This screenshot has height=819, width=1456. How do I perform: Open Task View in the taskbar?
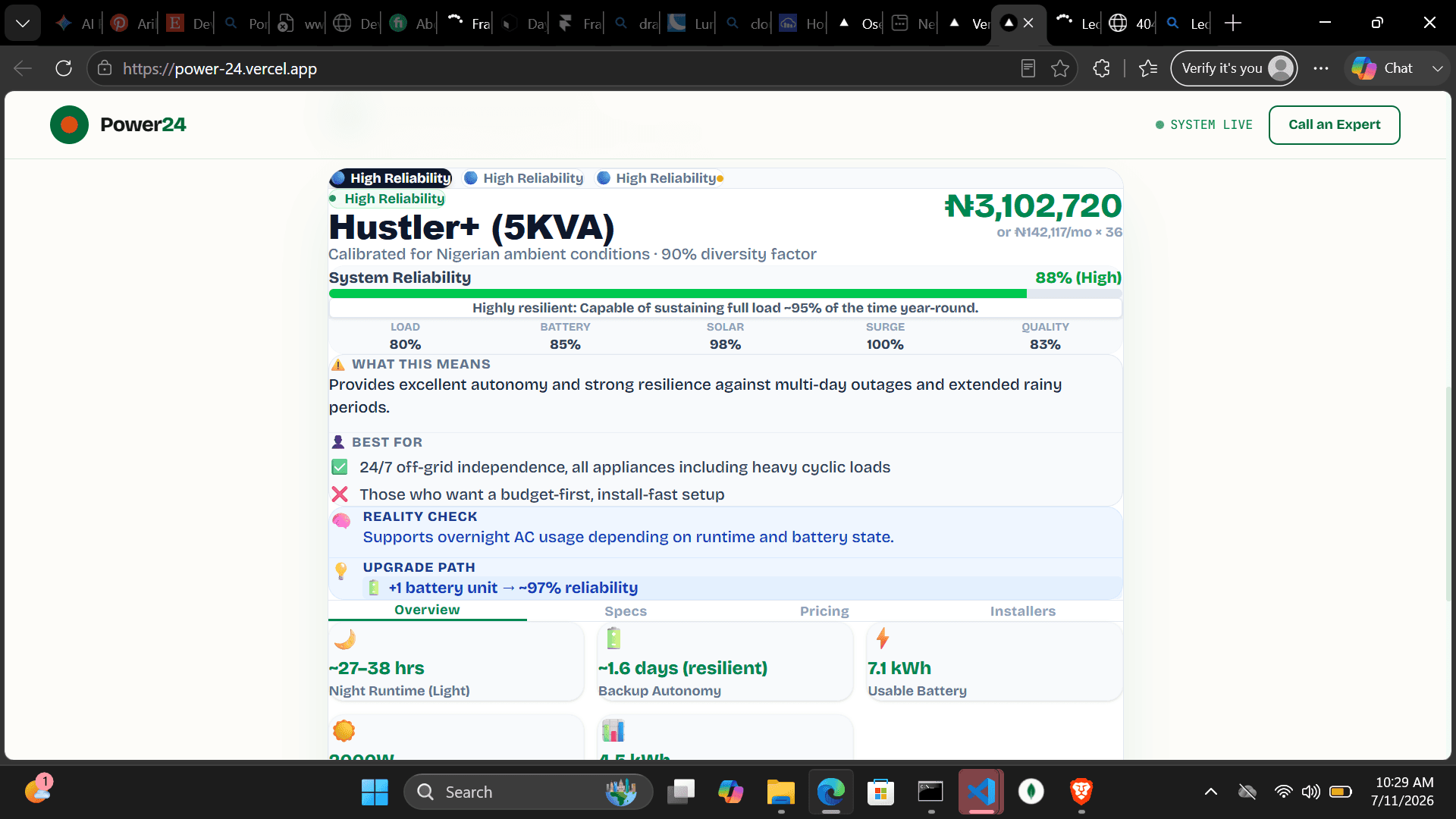681,792
